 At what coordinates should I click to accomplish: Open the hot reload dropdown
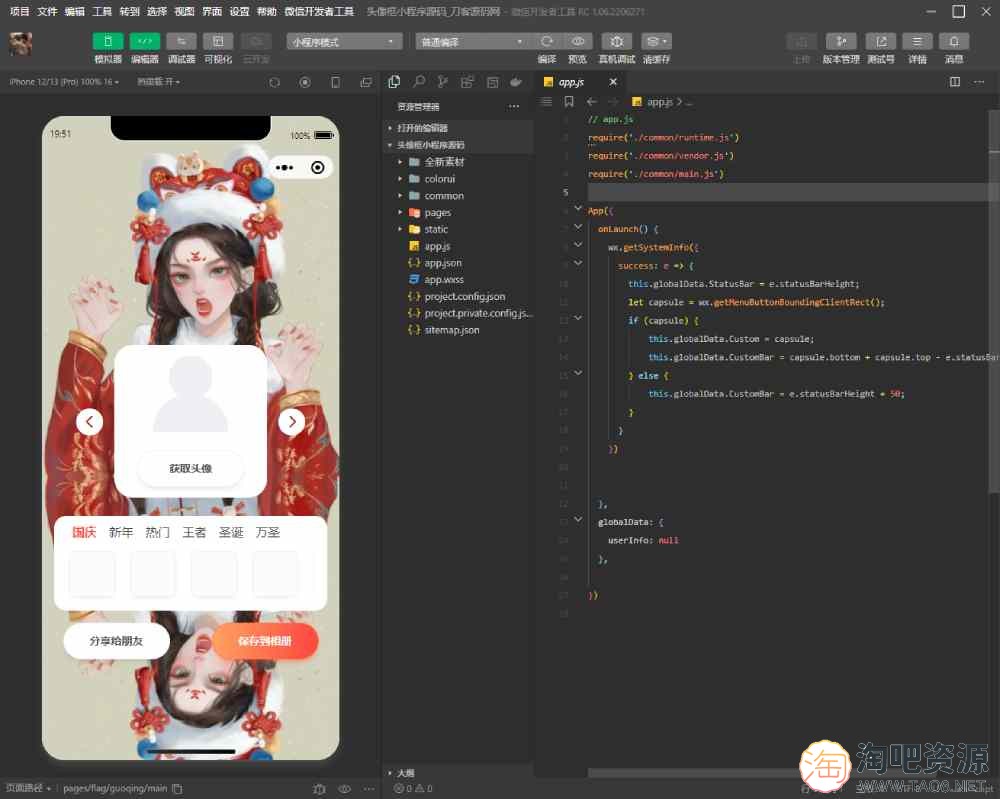point(158,82)
